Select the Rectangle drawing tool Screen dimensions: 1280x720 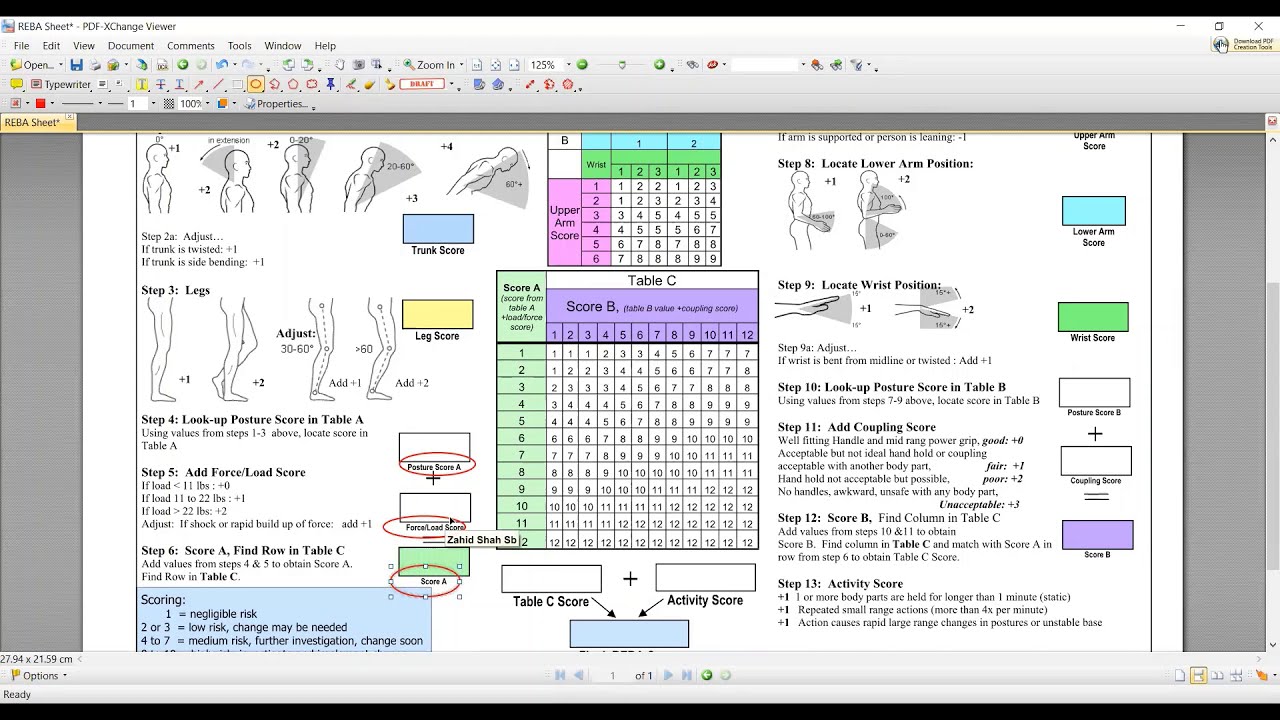(x=237, y=85)
